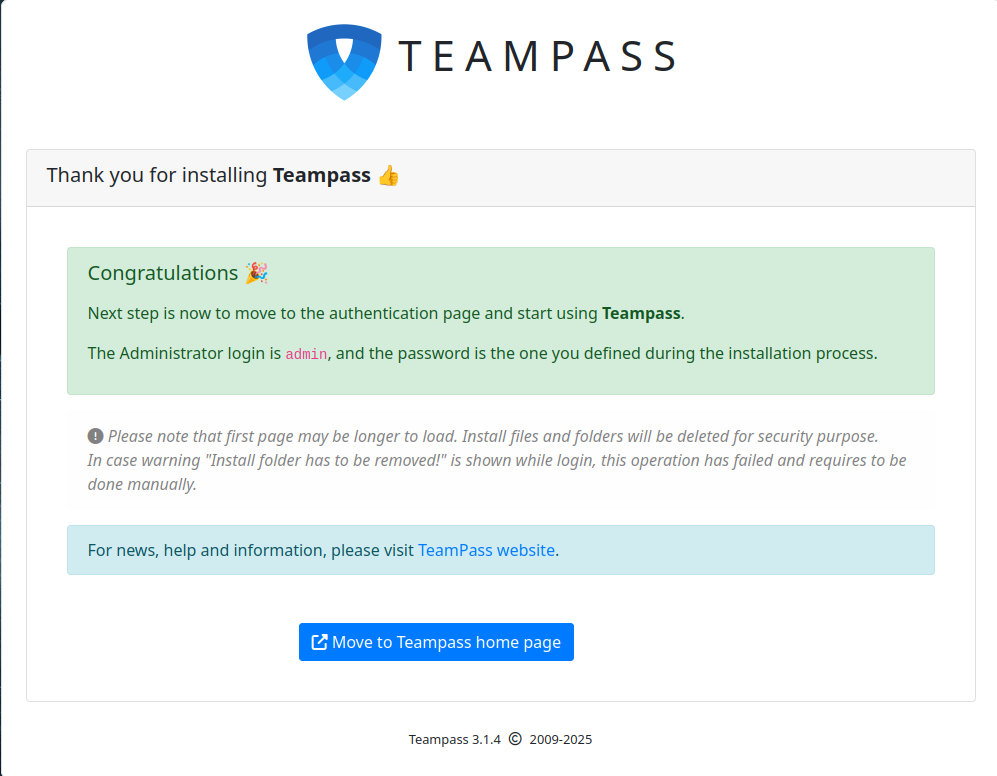Click the external link icon on the button
Screen dimensions: 997x776
(320, 642)
